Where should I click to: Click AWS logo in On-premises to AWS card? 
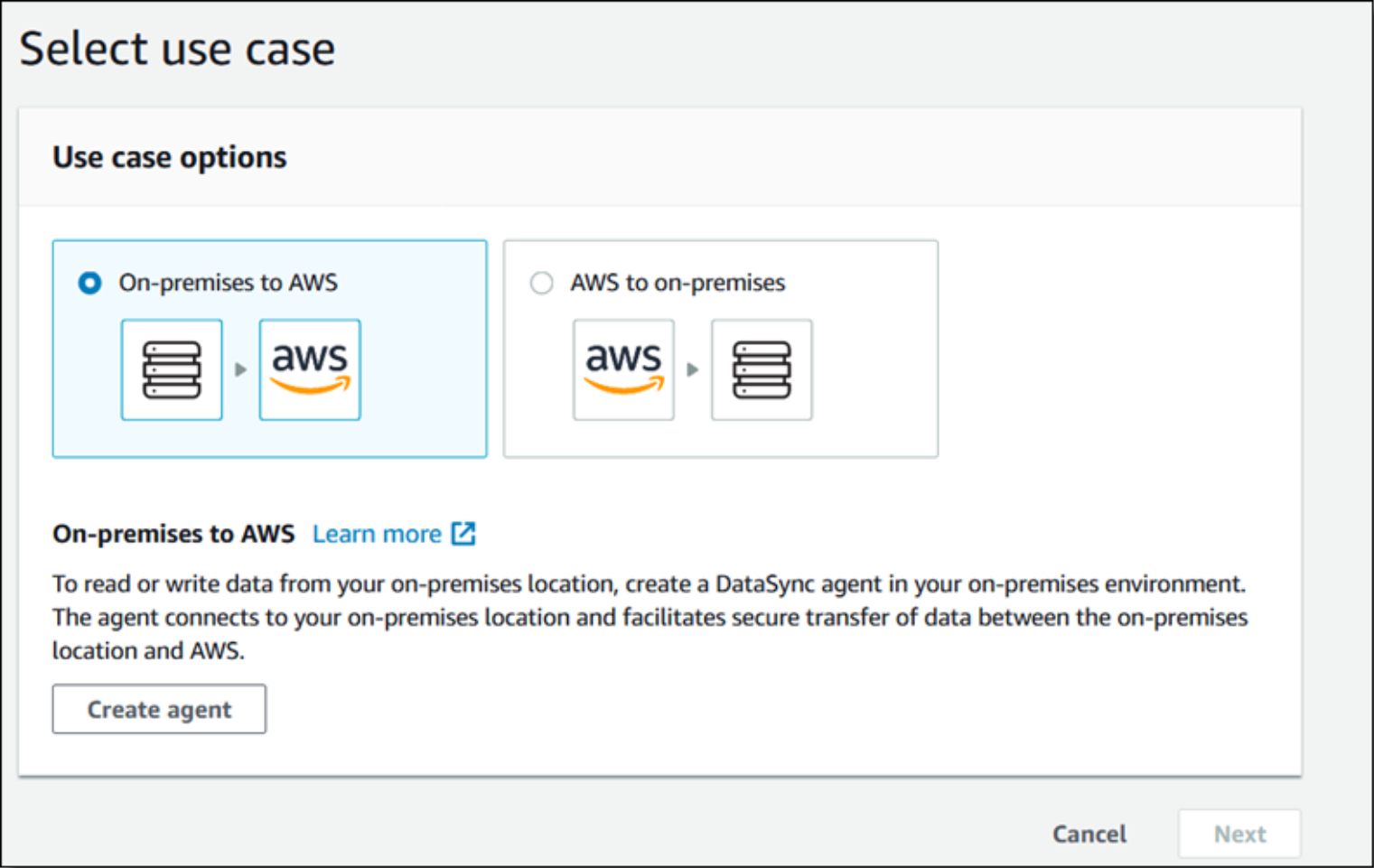[x=310, y=369]
